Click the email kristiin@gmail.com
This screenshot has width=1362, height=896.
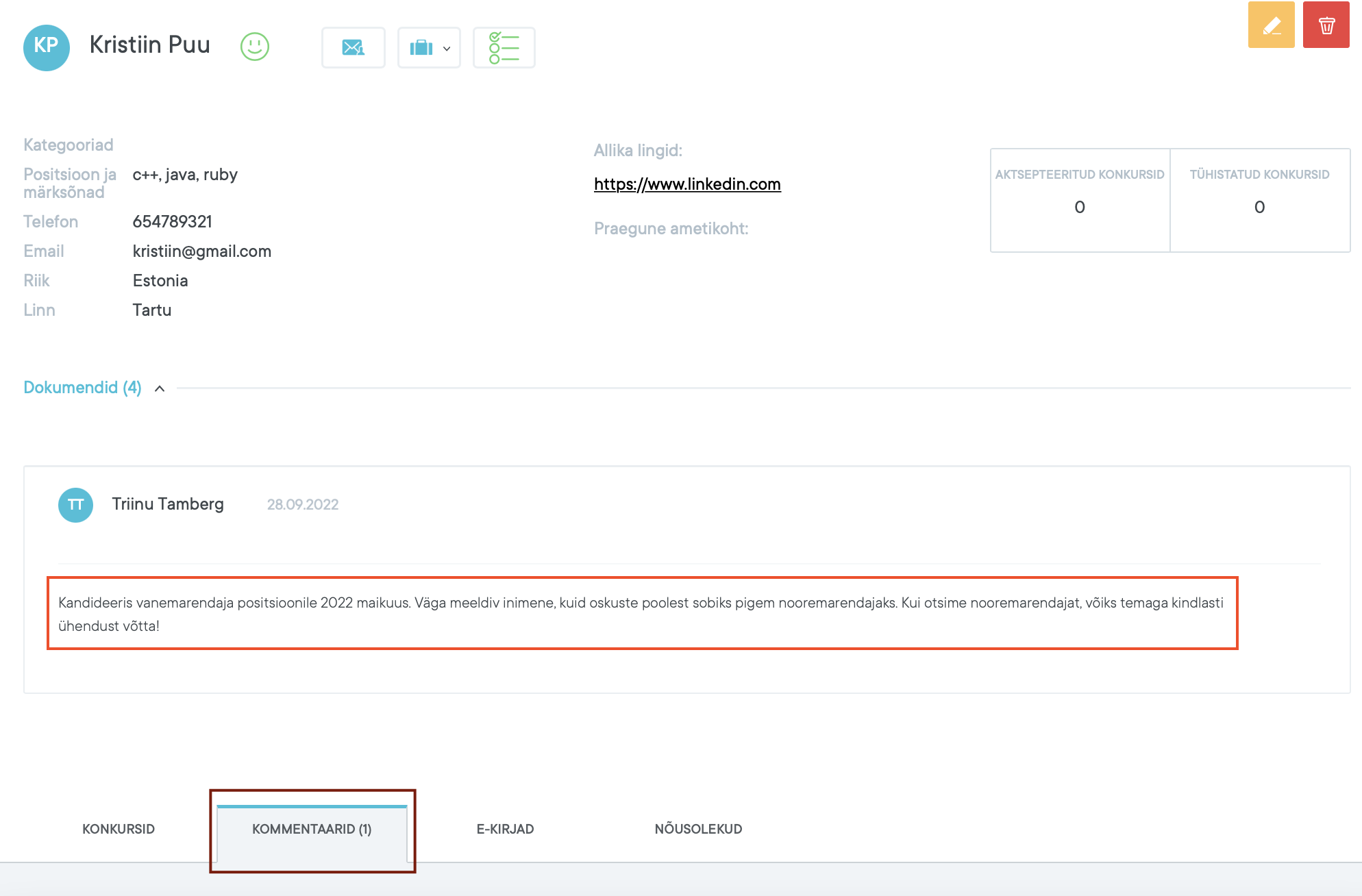pyautogui.click(x=202, y=251)
